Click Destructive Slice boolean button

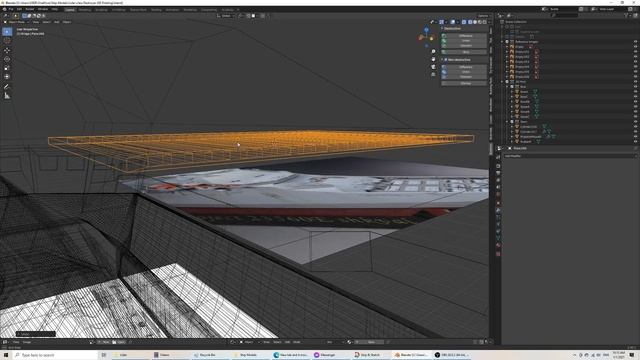[464, 52]
